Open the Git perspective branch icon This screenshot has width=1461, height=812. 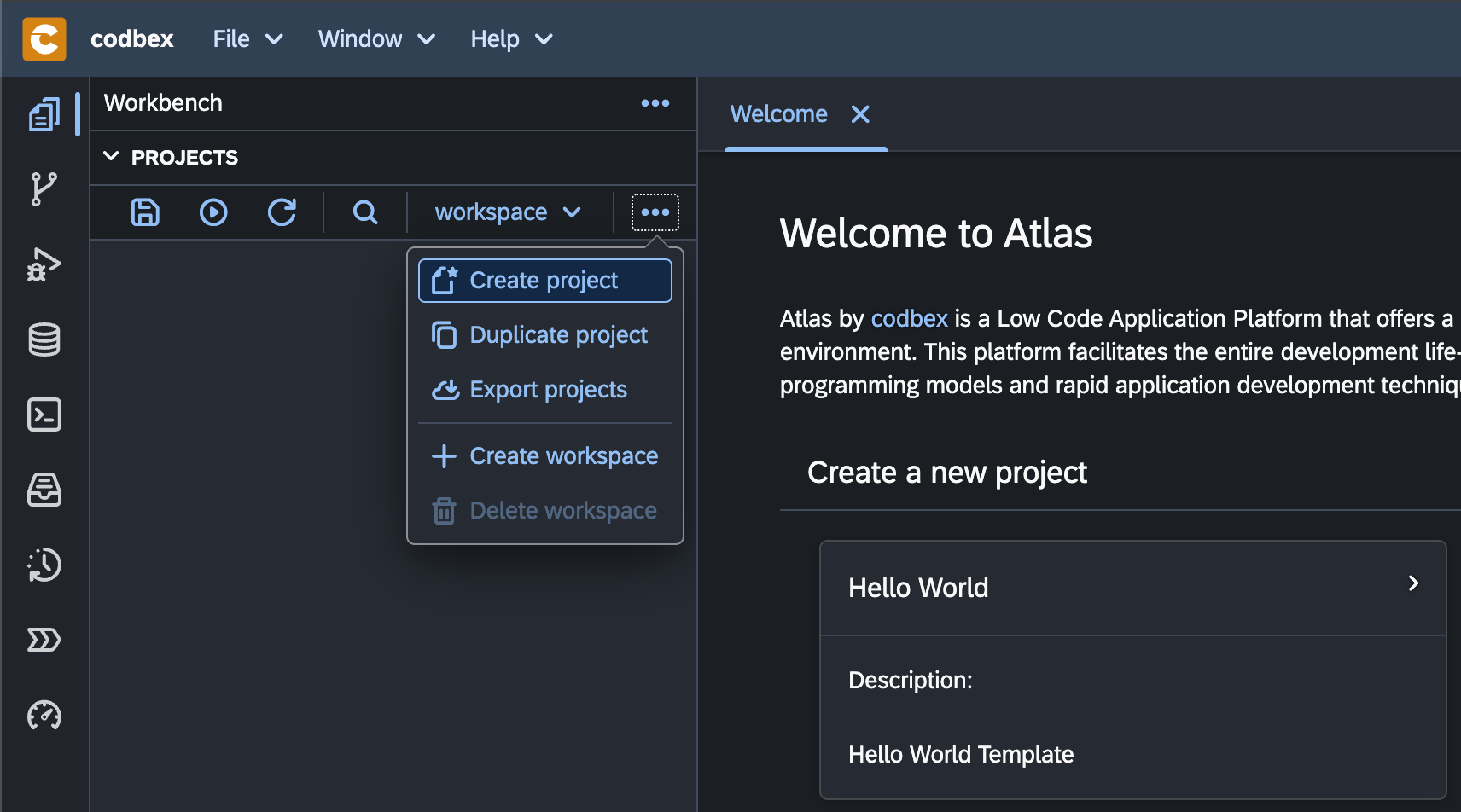click(44, 189)
